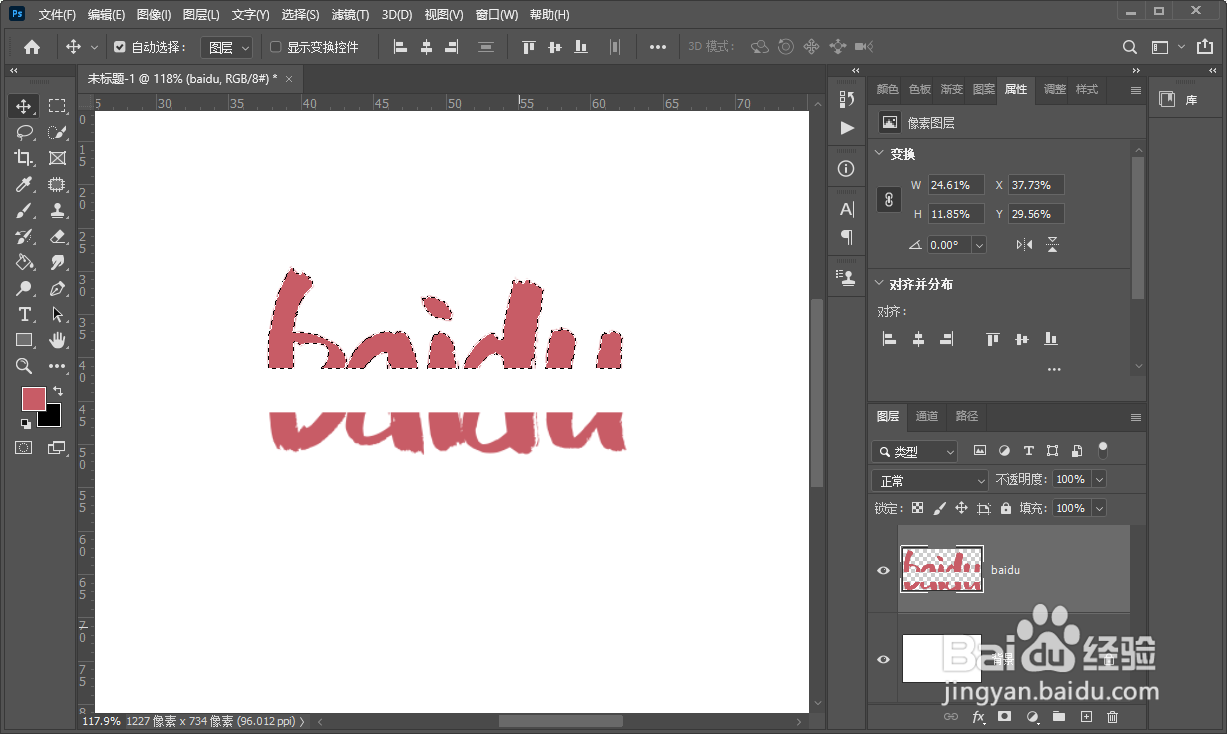Toggle the auto-select (自动选择) checkbox
This screenshot has width=1227, height=734.
pos(120,47)
